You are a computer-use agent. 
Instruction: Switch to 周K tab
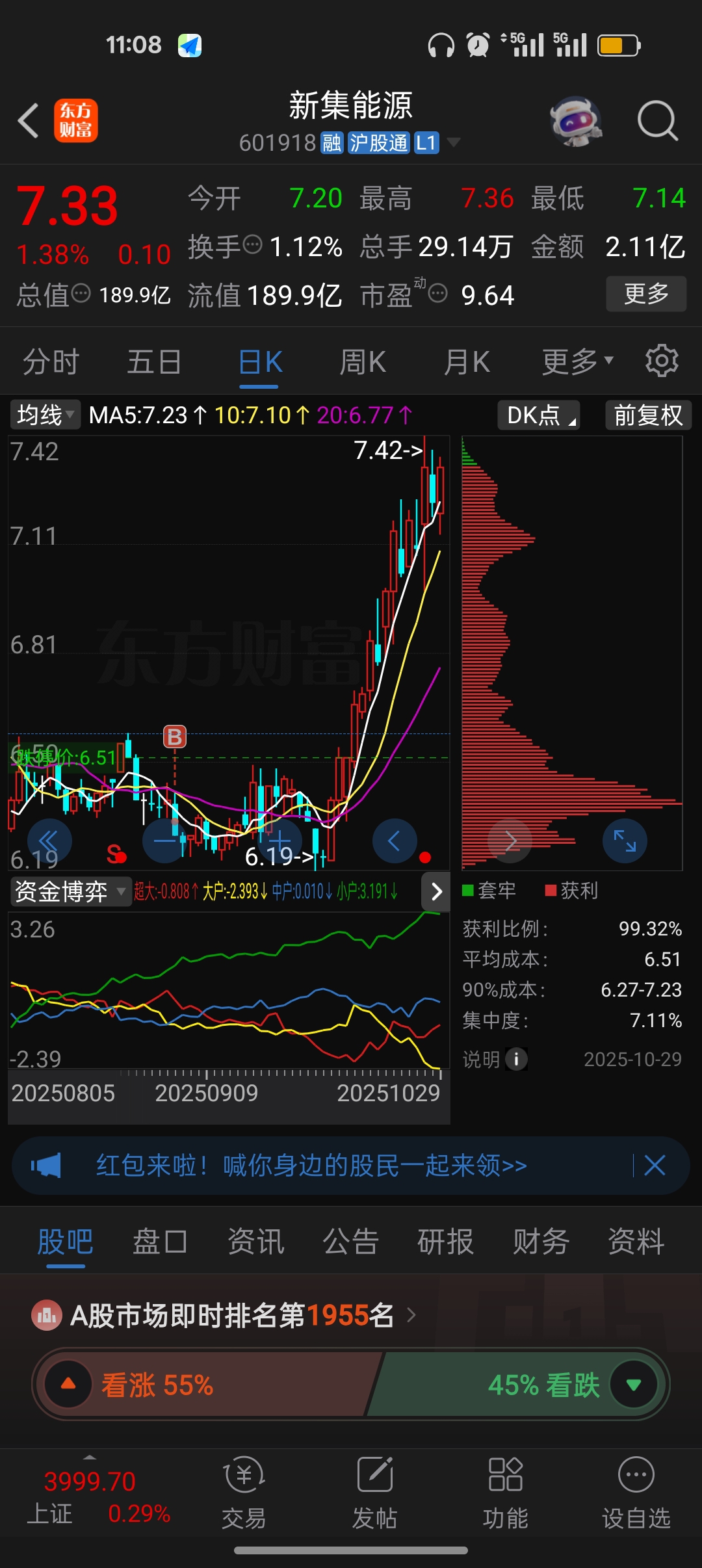tap(363, 361)
